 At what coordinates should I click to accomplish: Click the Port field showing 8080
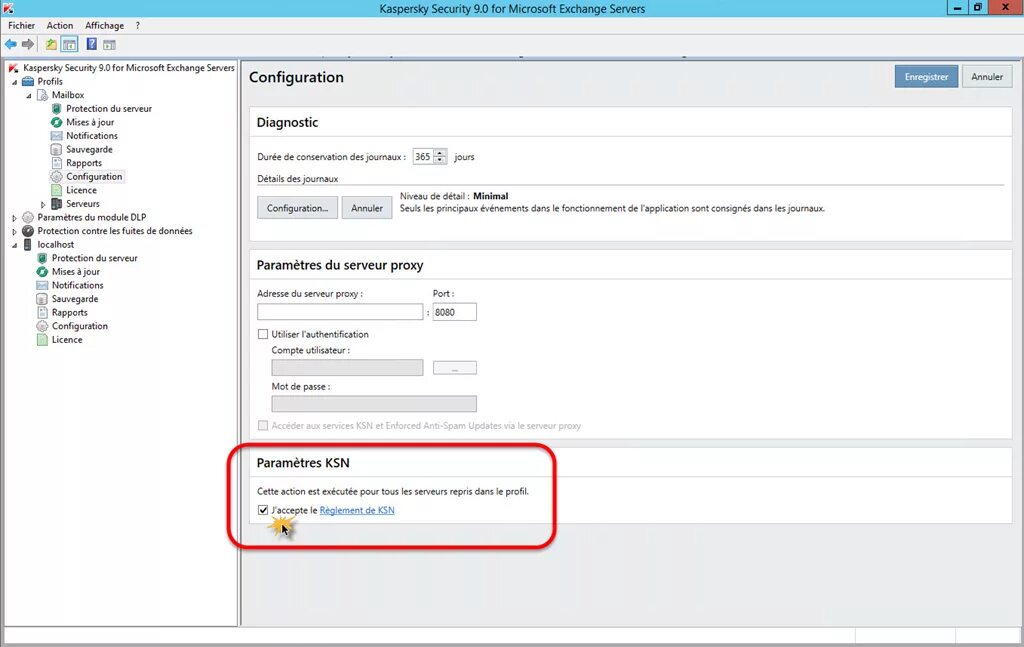coord(455,312)
